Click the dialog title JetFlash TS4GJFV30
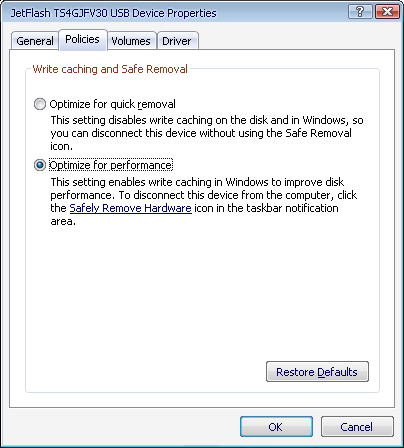 (x=113, y=13)
